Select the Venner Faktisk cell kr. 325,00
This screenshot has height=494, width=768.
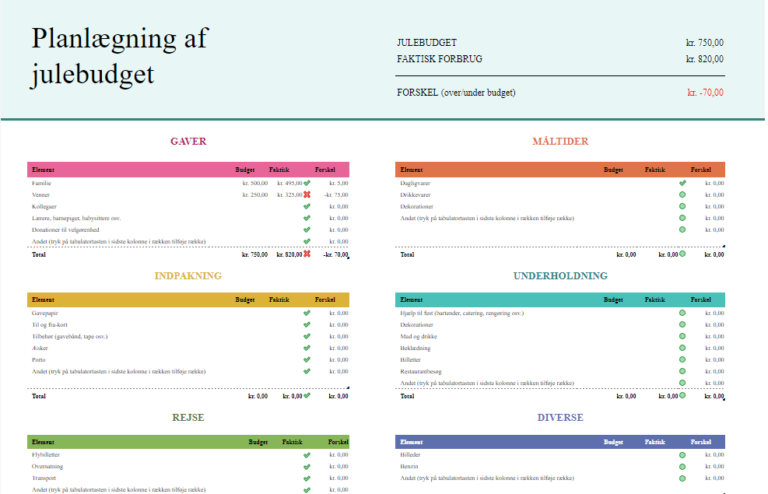[288, 195]
